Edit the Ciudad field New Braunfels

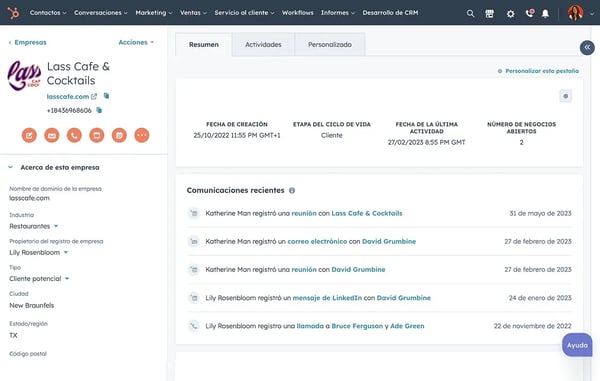(32, 305)
